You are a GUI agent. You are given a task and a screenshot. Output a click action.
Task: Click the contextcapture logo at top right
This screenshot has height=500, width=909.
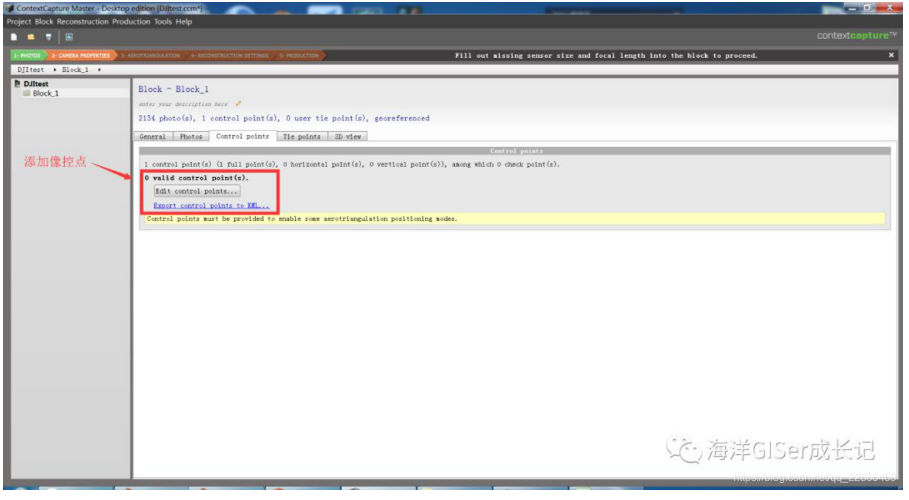pos(856,35)
